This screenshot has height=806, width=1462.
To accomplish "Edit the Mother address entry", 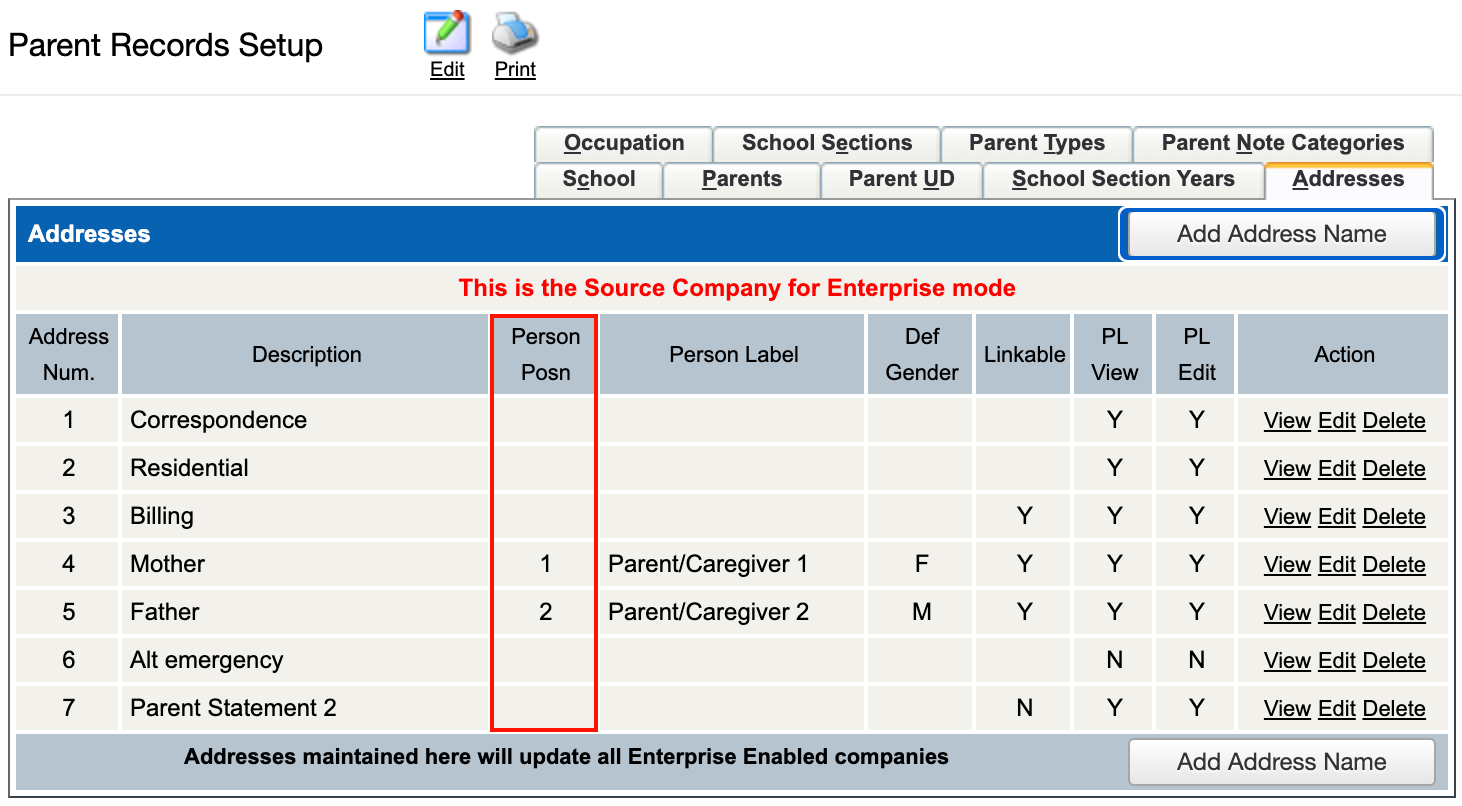I will click(x=1336, y=565).
